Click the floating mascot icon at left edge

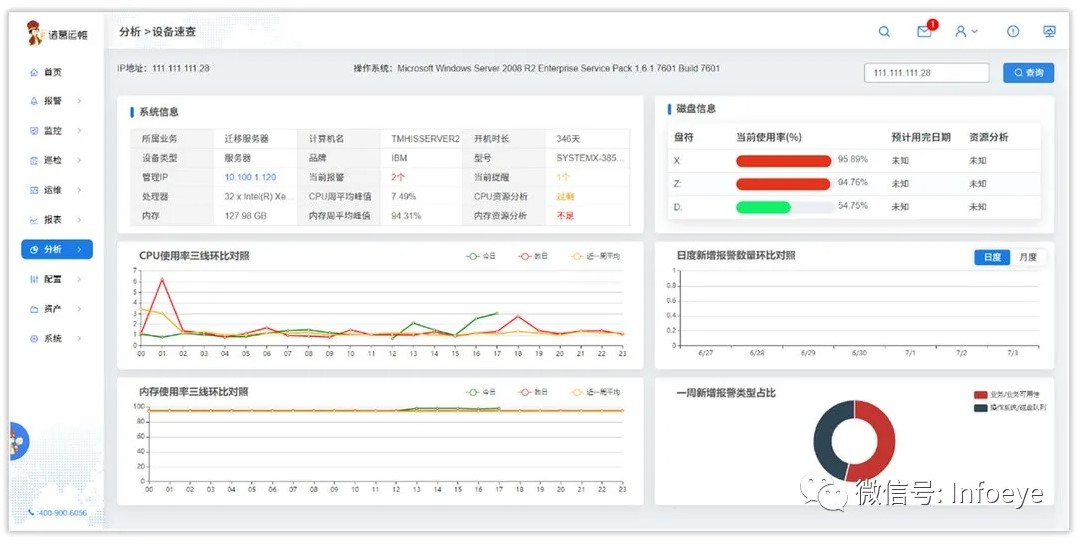tap(17, 441)
